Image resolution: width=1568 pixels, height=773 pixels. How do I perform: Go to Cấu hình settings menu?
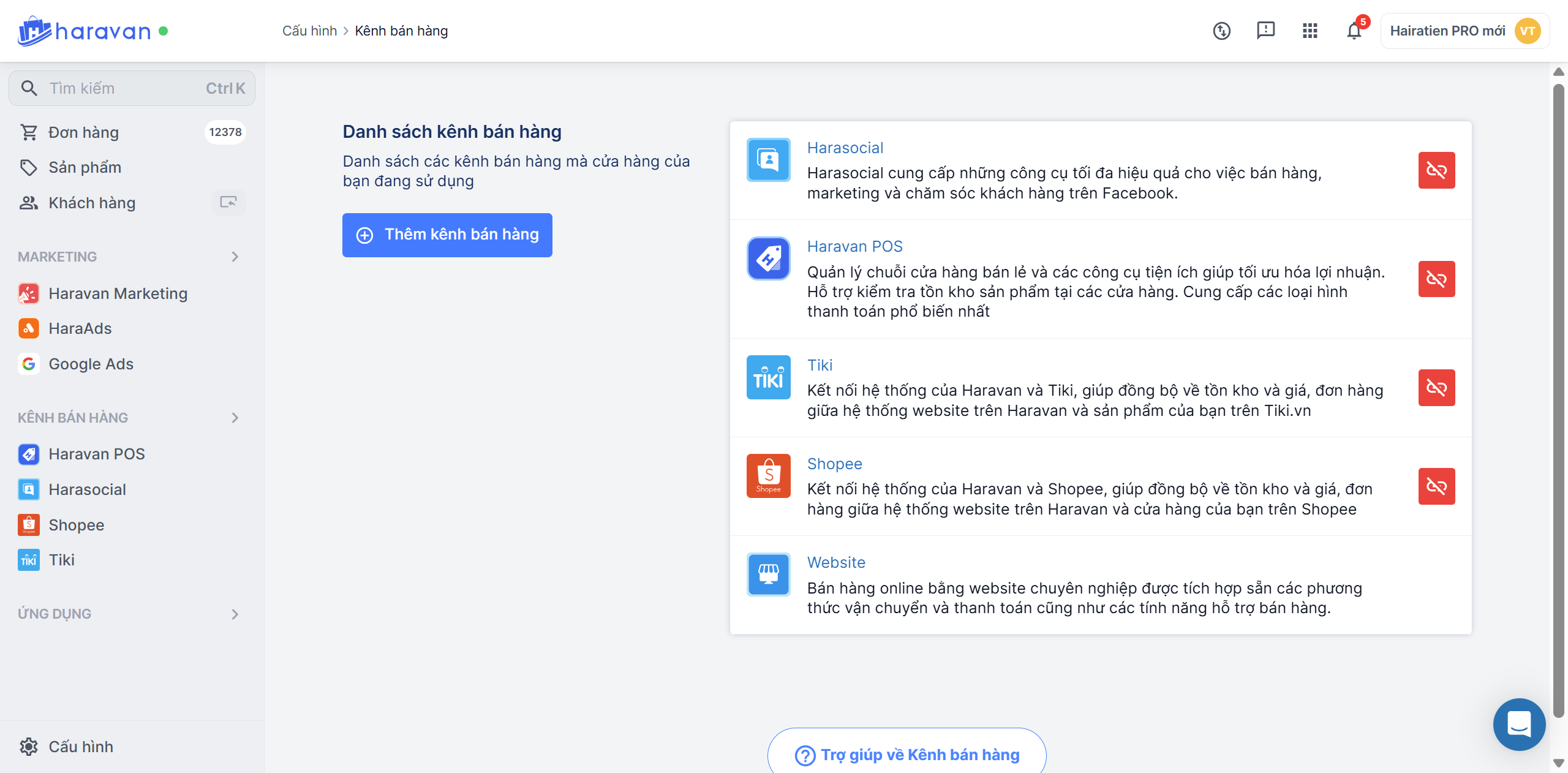click(80, 747)
